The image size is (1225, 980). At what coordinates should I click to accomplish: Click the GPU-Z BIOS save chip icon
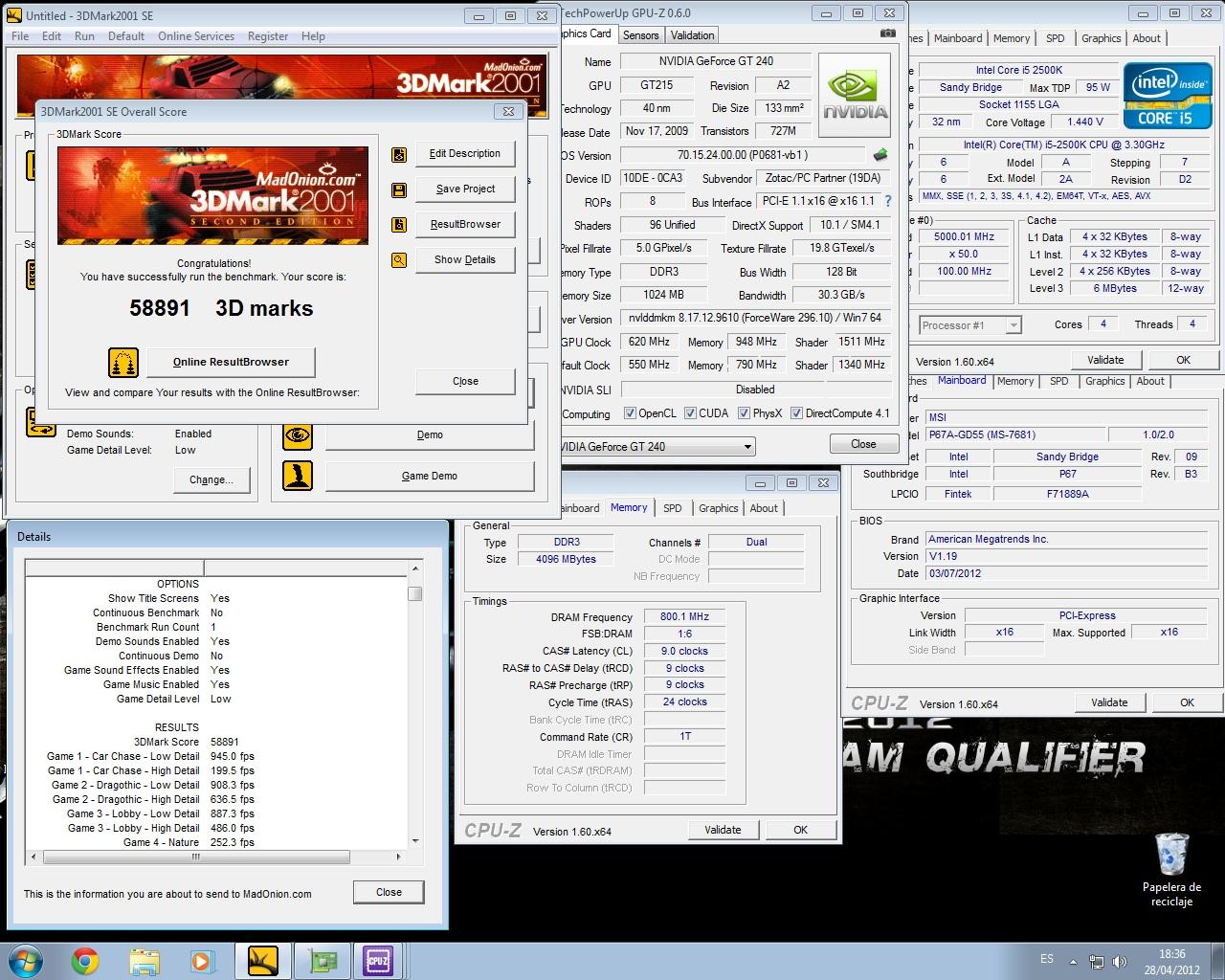(x=880, y=154)
